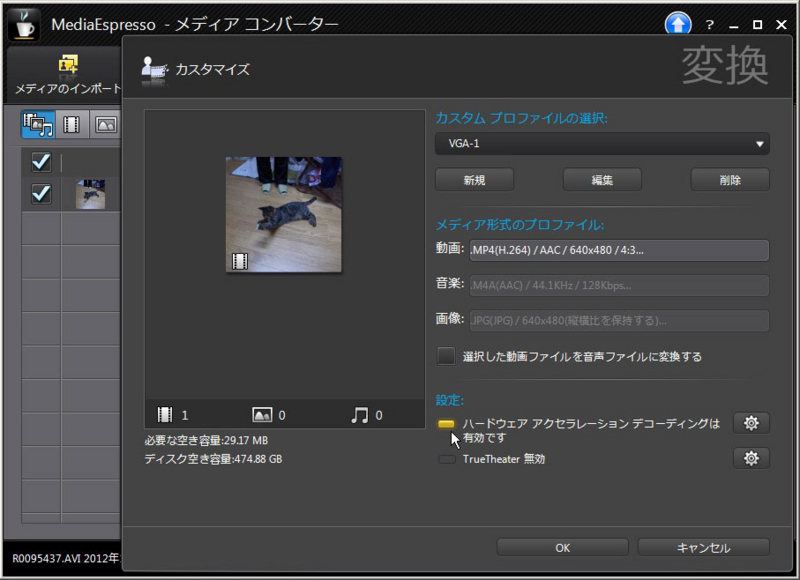Click the film badge on preview thumbnail
The image size is (800, 580).
tap(240, 261)
